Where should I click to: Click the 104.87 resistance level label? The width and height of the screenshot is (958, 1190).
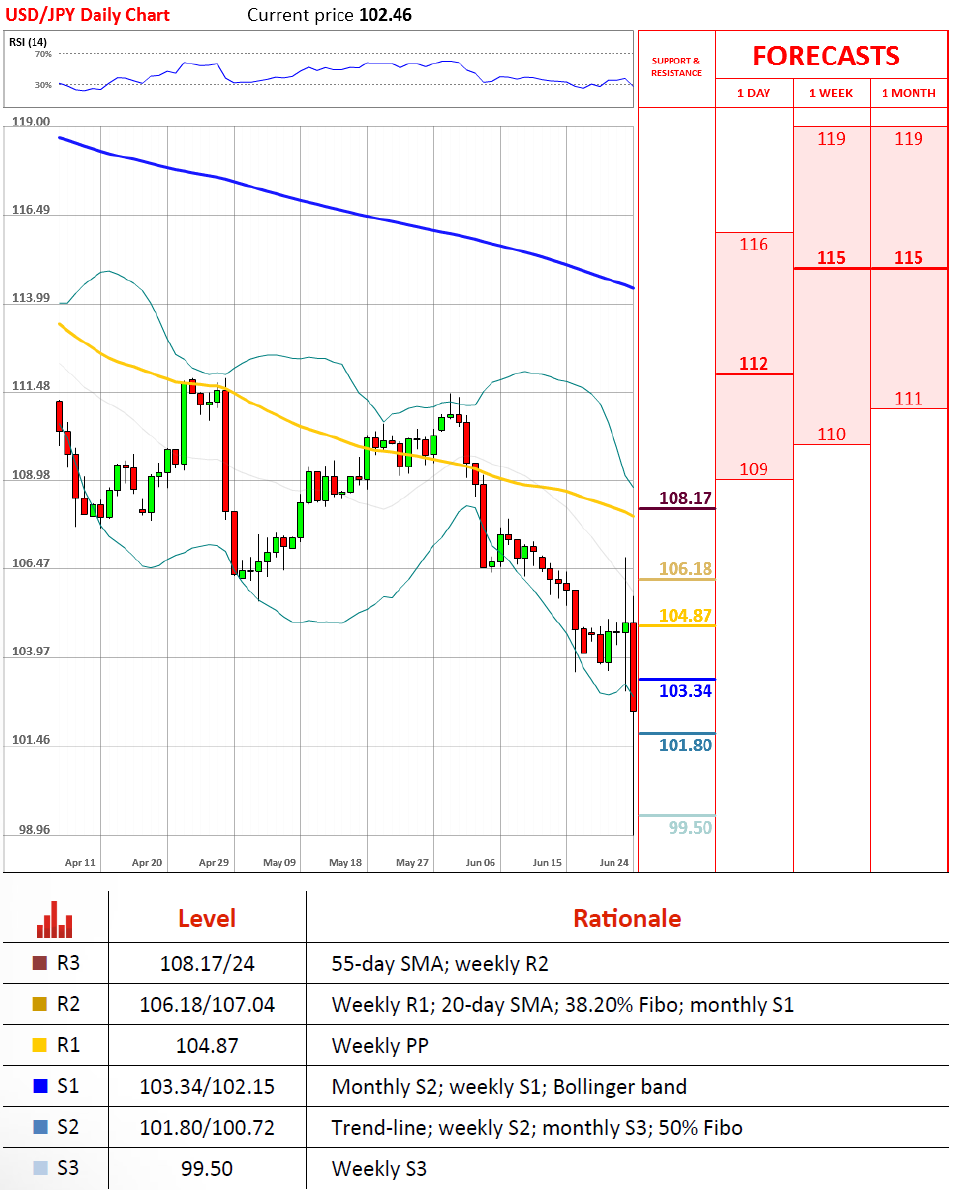[685, 615]
